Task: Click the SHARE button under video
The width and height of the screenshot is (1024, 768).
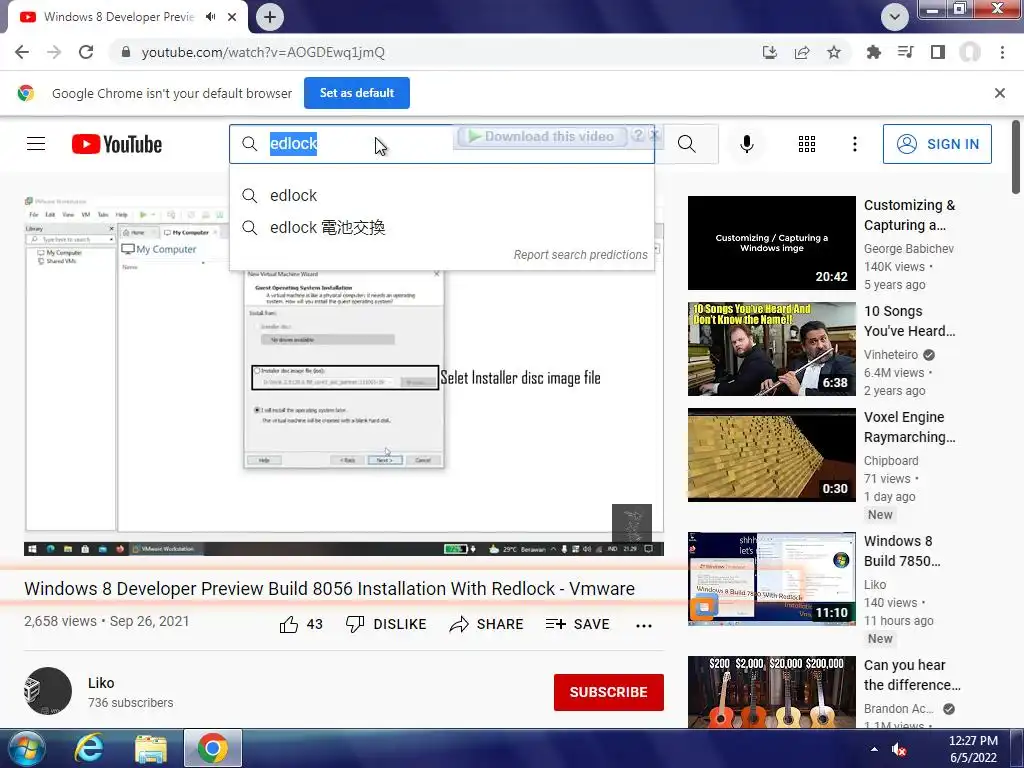Action: point(487,624)
